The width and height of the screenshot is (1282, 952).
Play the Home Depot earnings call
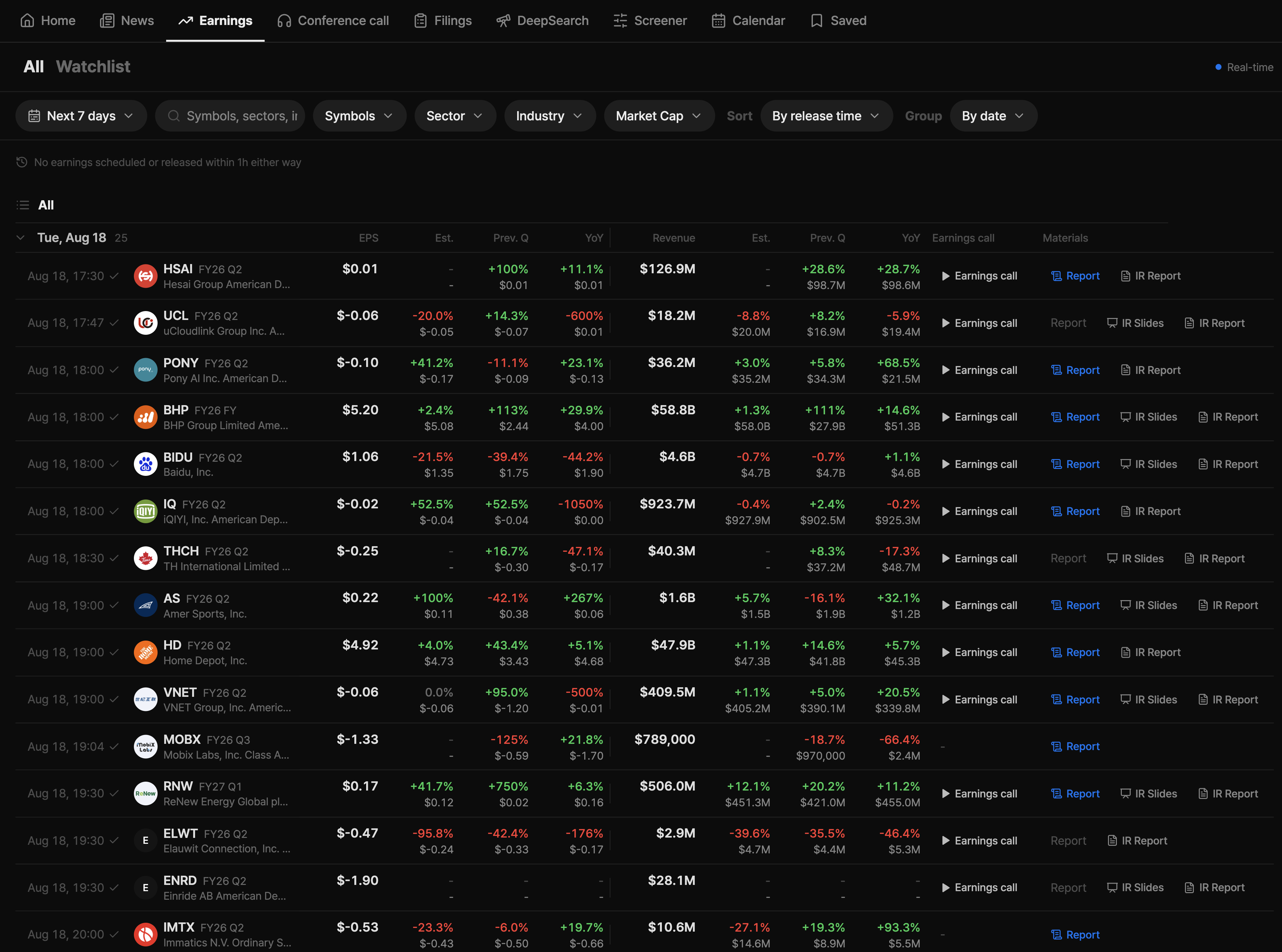click(979, 652)
